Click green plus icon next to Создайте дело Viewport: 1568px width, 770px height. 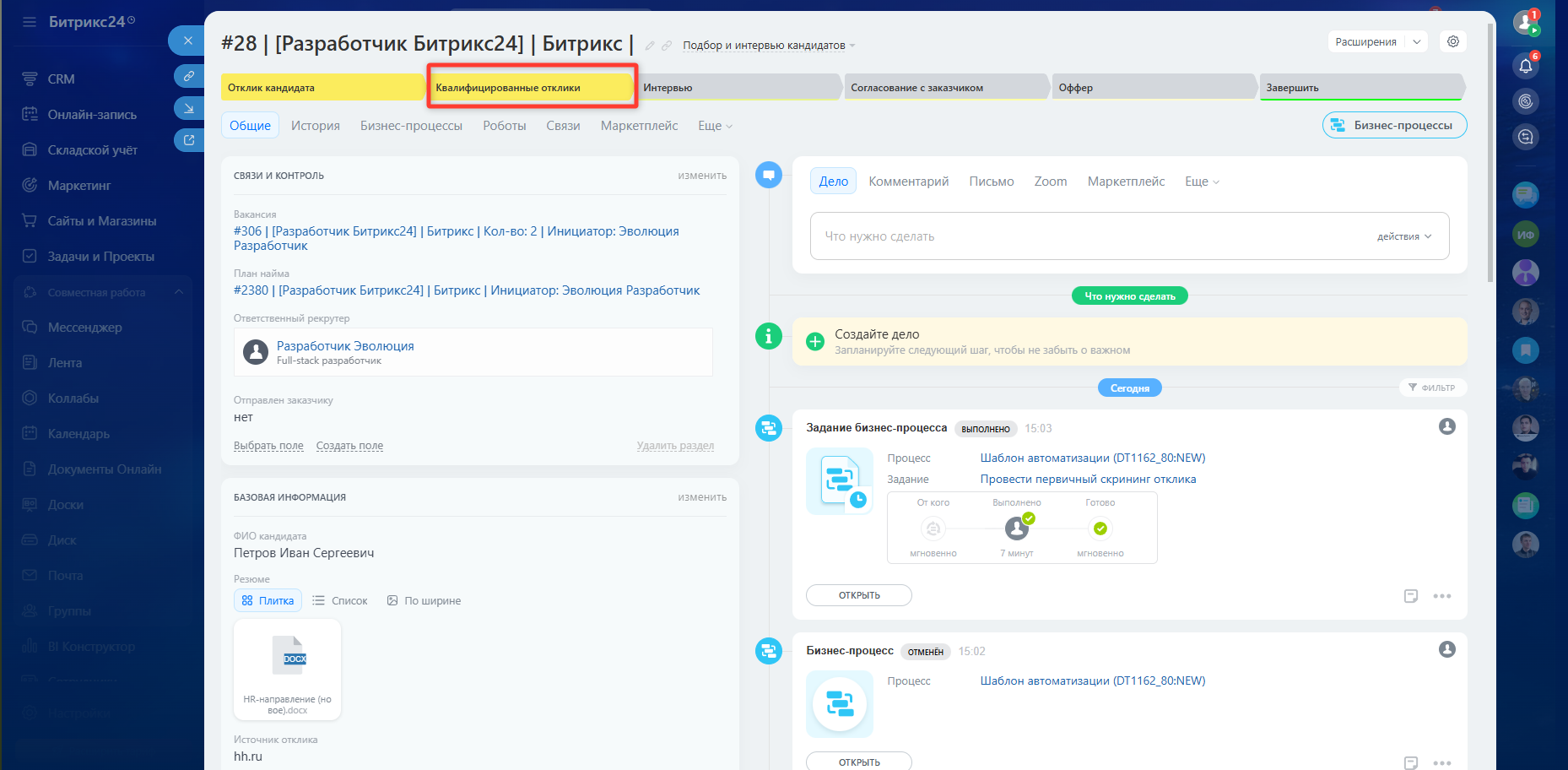pyautogui.click(x=815, y=341)
